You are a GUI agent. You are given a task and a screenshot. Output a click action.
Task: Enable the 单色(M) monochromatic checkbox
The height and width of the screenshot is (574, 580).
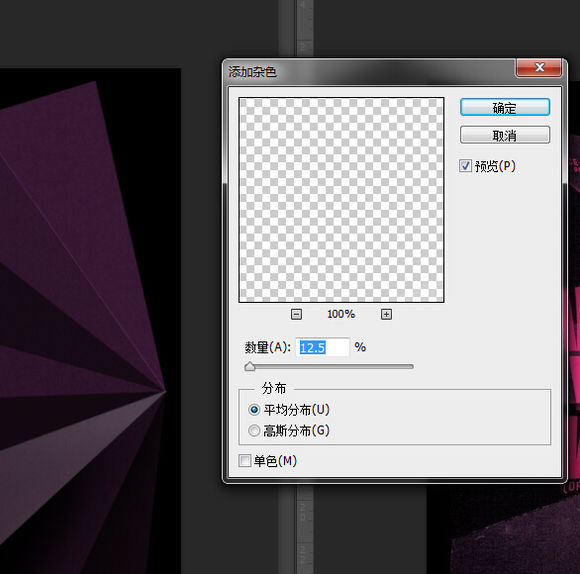[245, 461]
